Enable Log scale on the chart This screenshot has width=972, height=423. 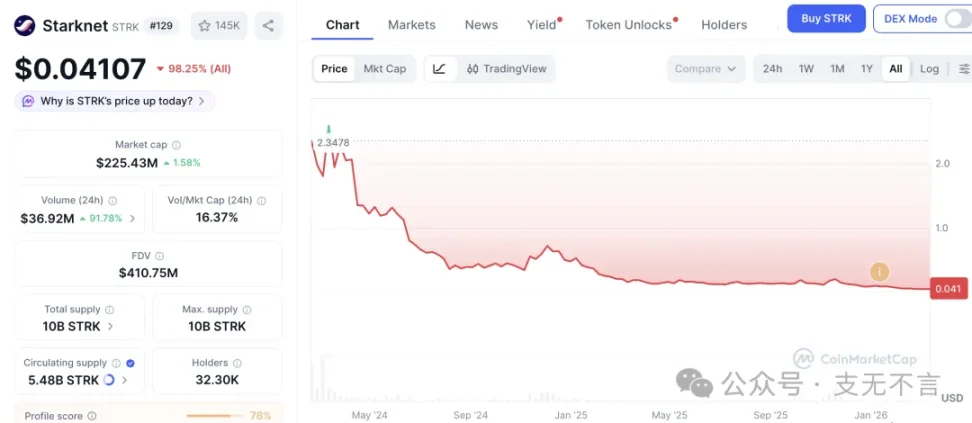[x=929, y=69]
